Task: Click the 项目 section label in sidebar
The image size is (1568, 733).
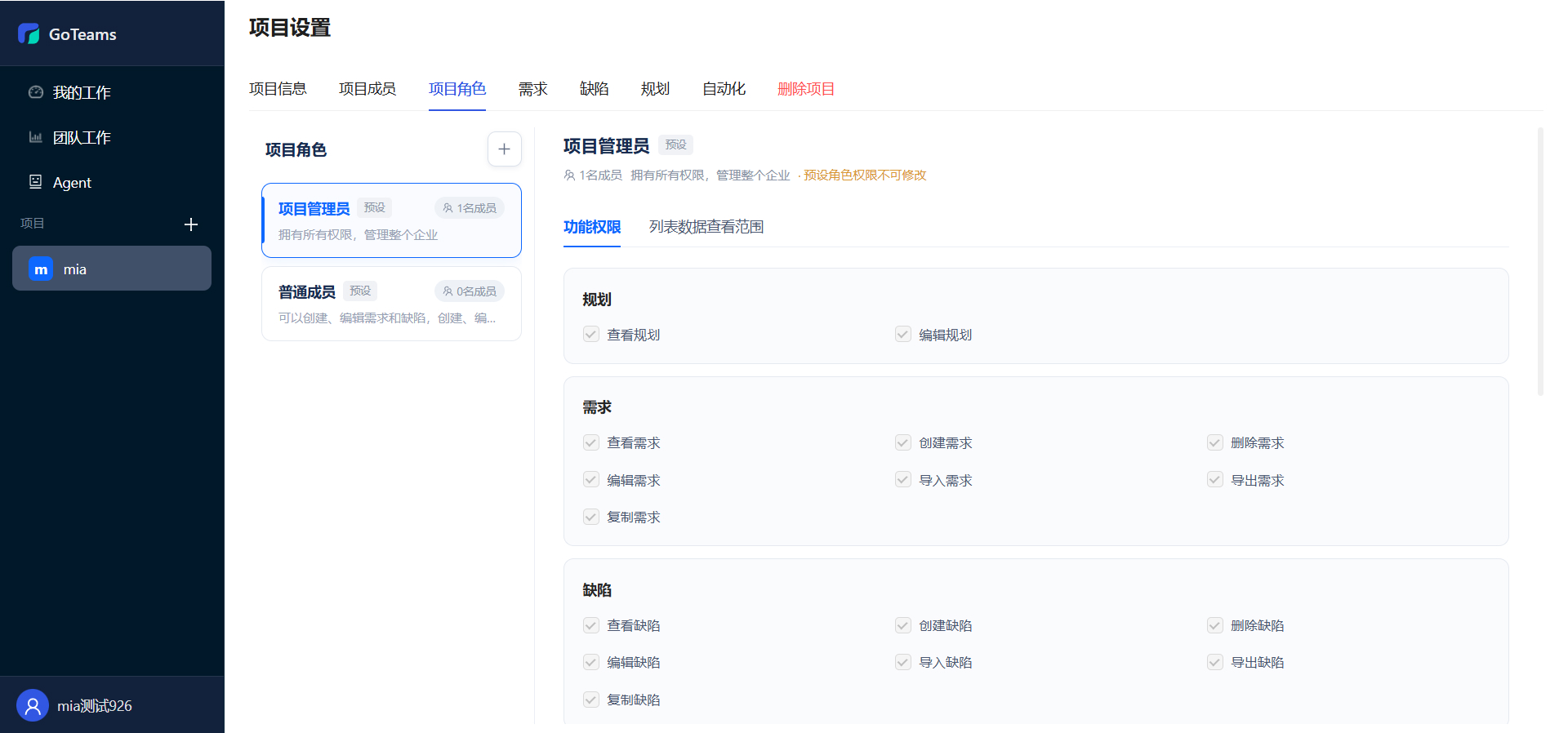Action: point(33,223)
